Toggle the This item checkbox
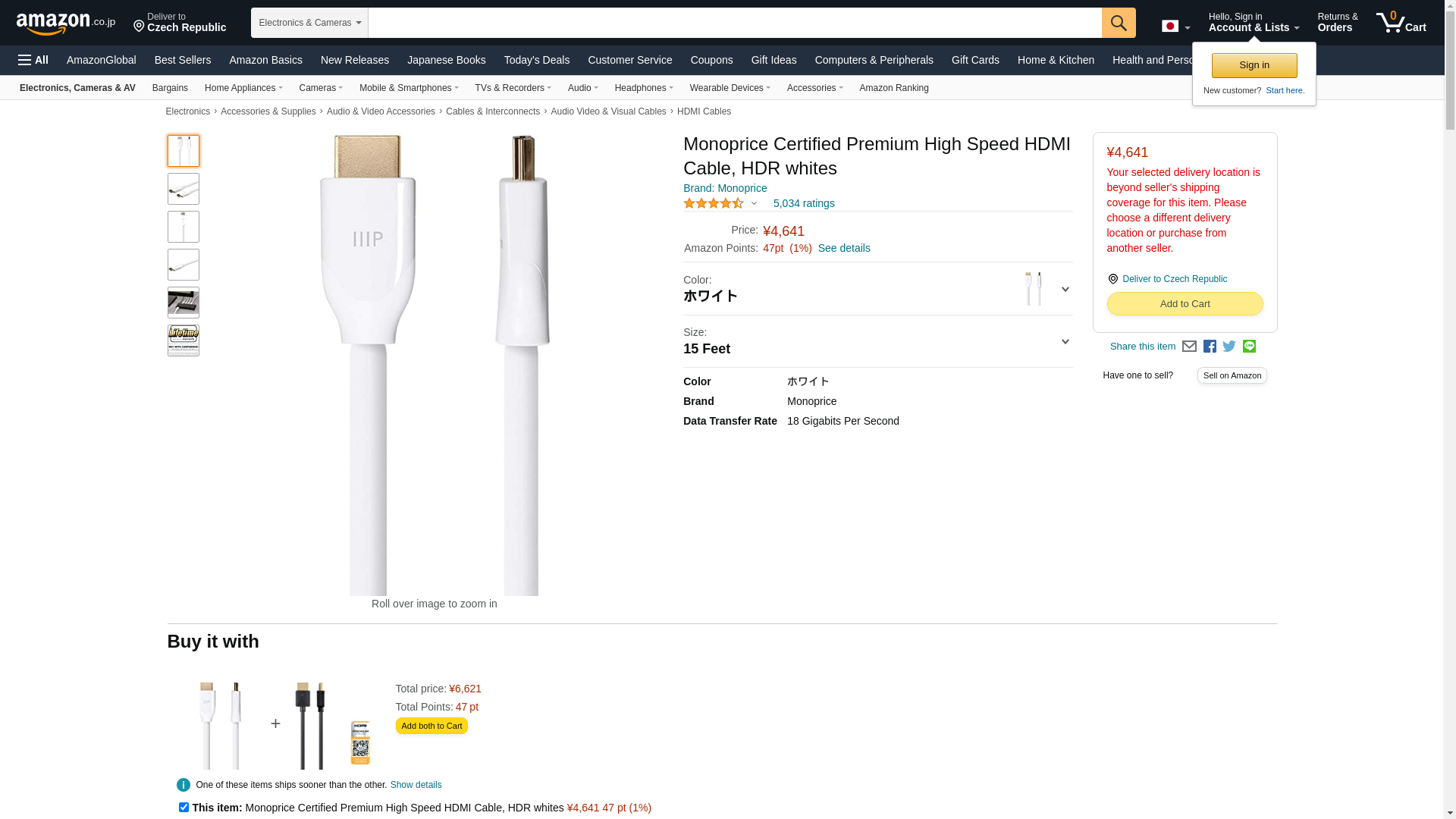Viewport: 1456px width, 819px height. tap(184, 808)
